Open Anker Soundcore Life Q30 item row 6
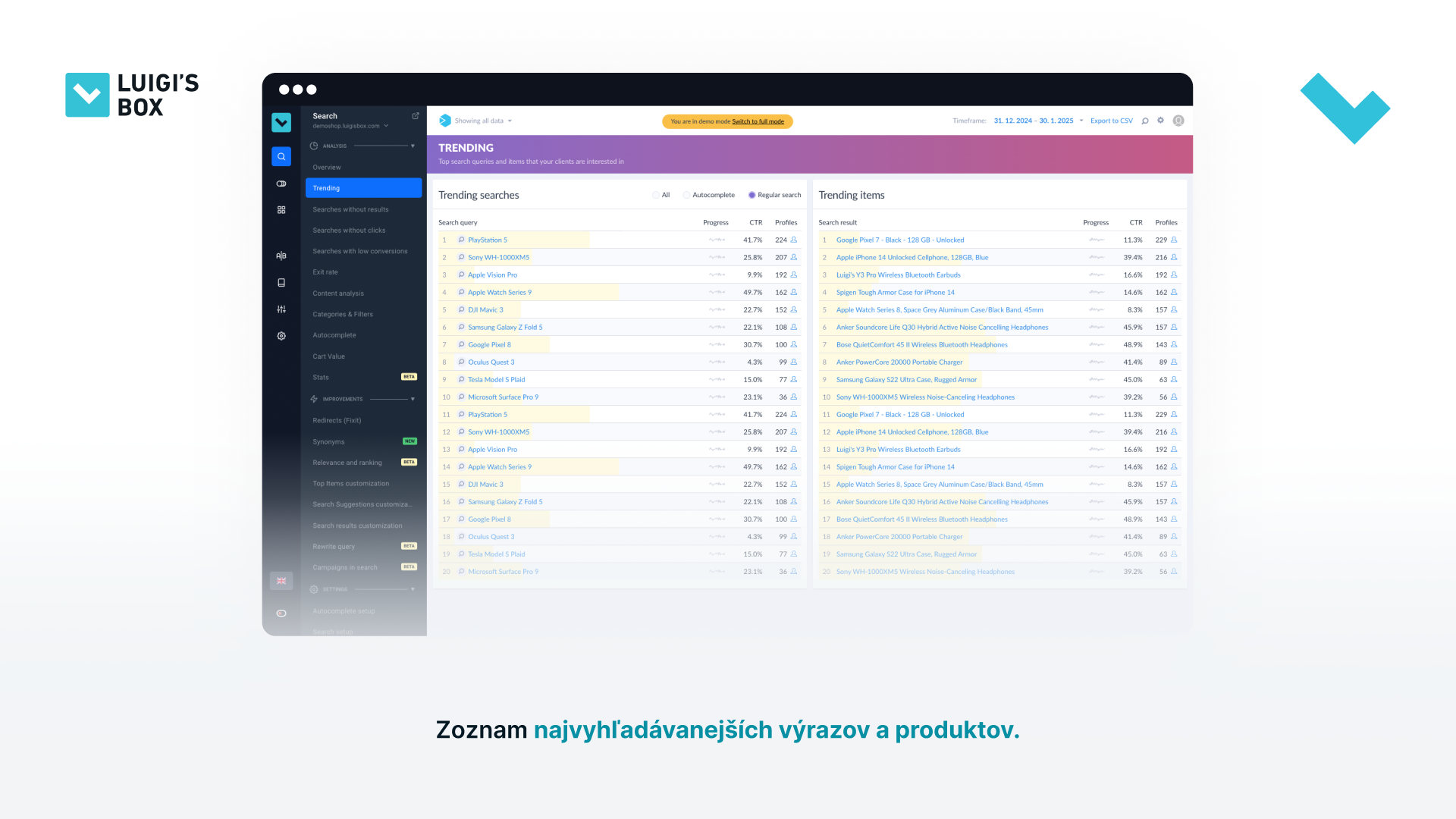1456x819 pixels. click(x=942, y=327)
